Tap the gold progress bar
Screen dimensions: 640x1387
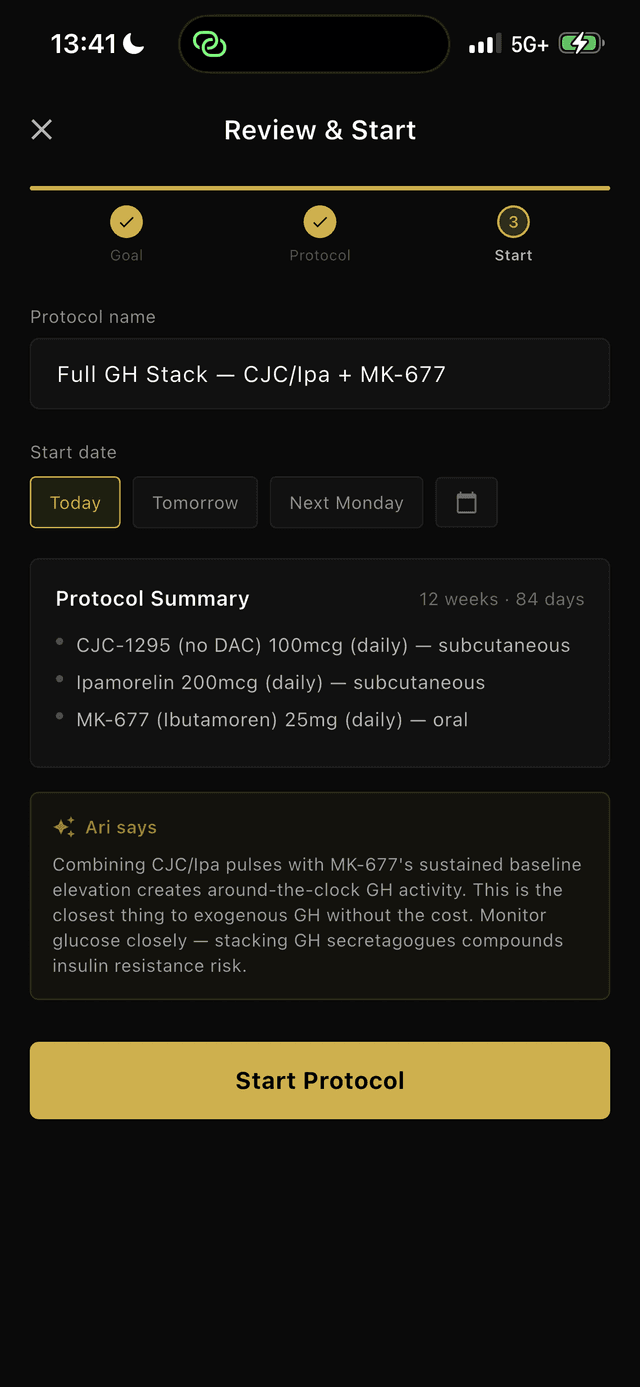[x=320, y=187]
